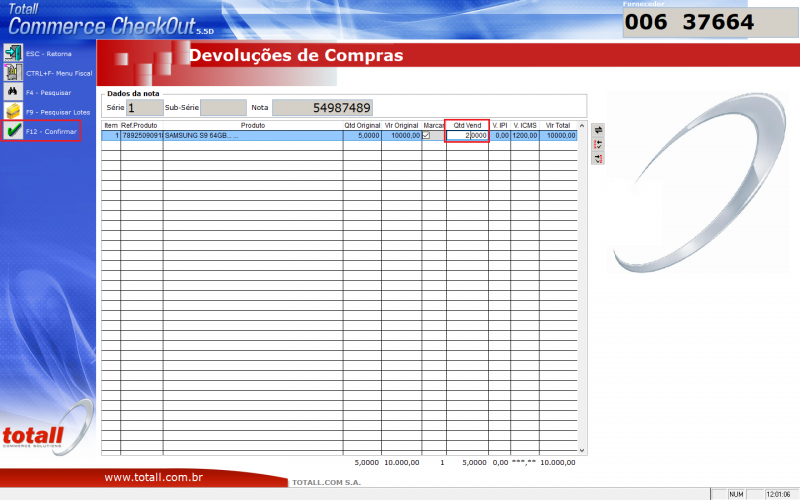The height and width of the screenshot is (500, 800).
Task: Click the ESC Retorna door icon
Action: pos(13,52)
